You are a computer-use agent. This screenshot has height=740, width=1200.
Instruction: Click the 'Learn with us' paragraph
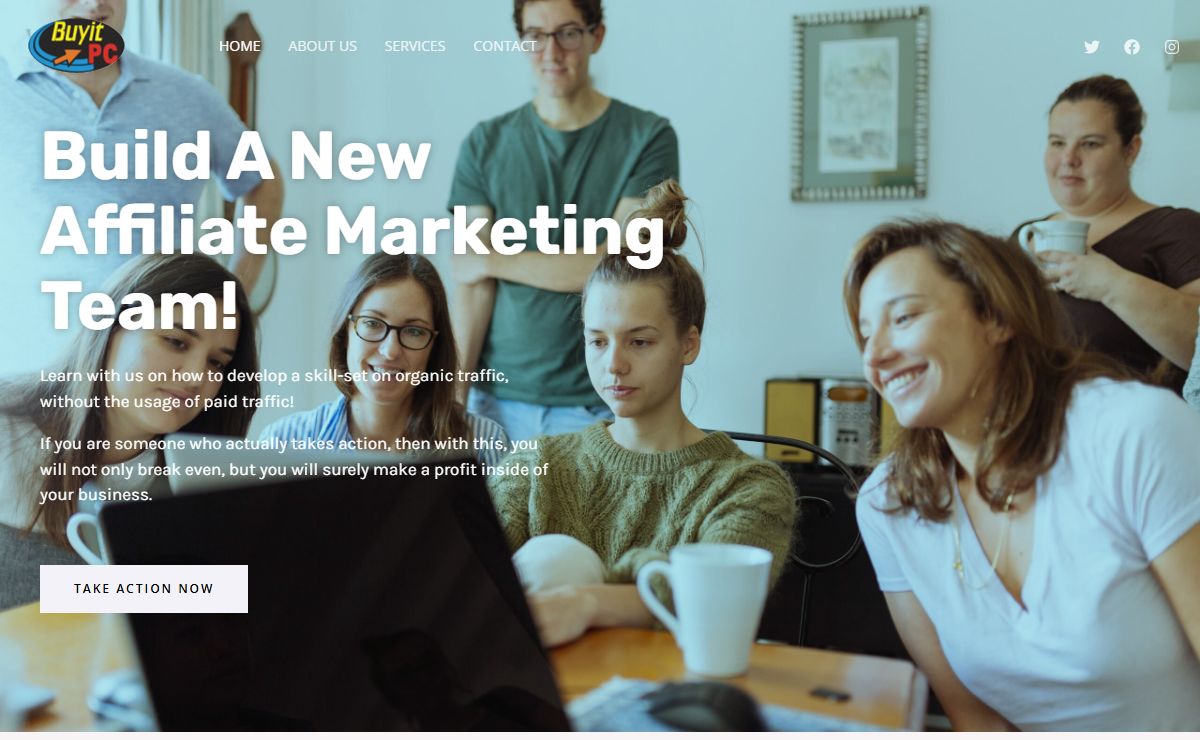[x=275, y=389]
